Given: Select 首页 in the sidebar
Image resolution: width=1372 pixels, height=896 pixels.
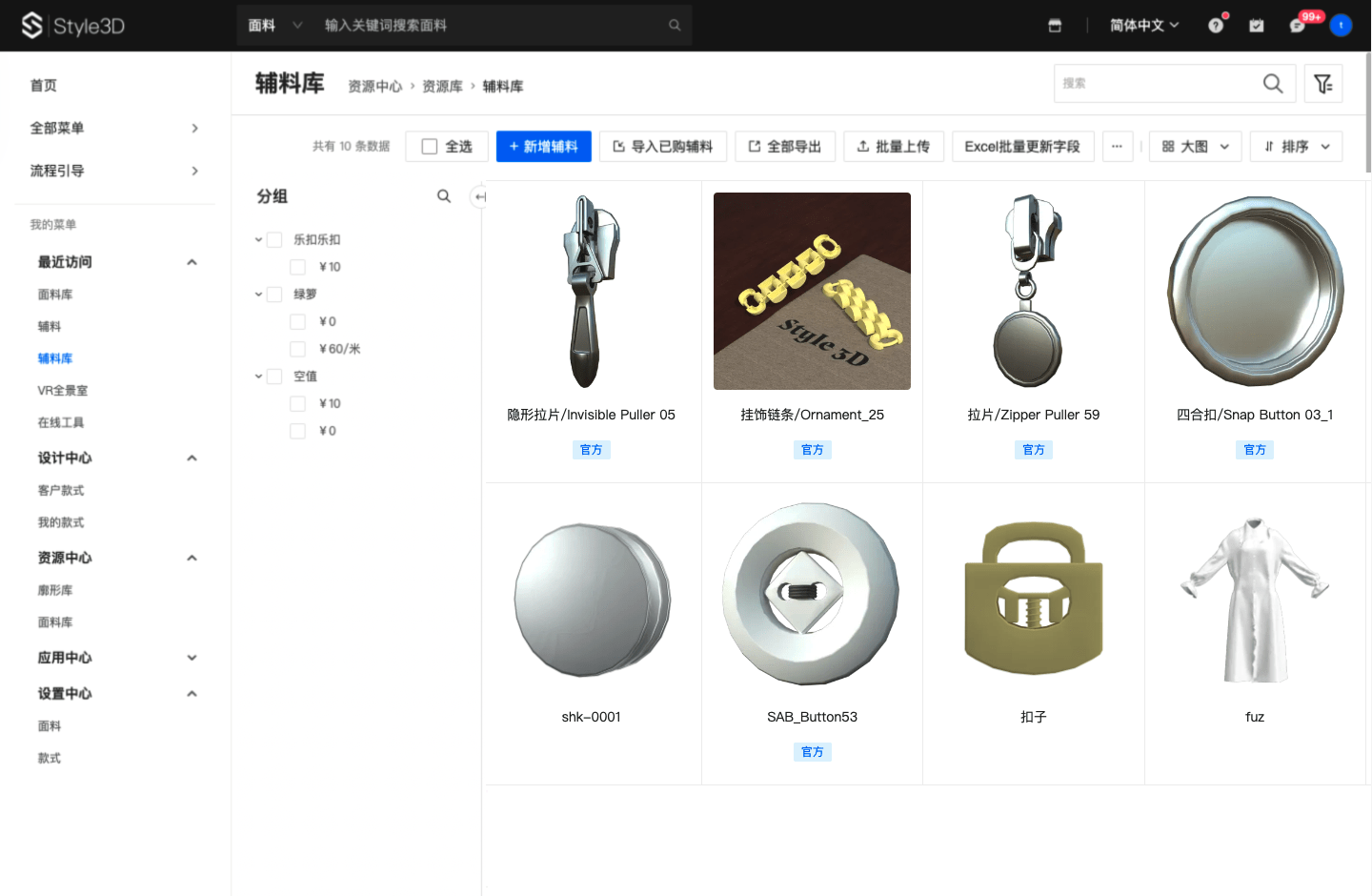Looking at the screenshot, I should pos(44,86).
